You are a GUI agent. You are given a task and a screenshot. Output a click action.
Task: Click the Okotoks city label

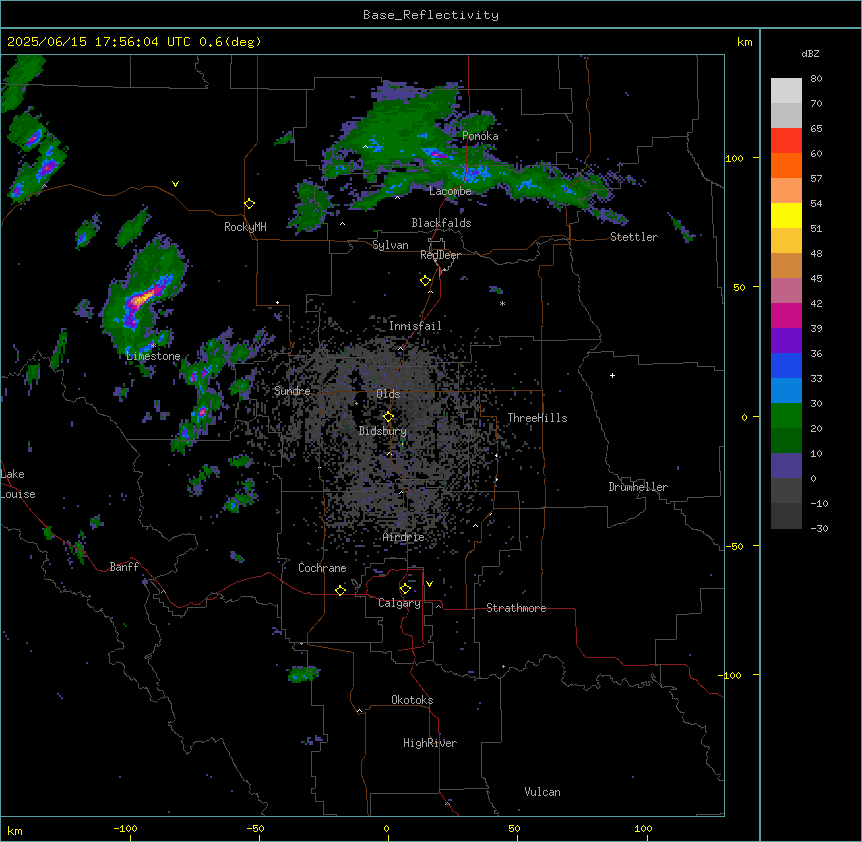tap(412, 700)
